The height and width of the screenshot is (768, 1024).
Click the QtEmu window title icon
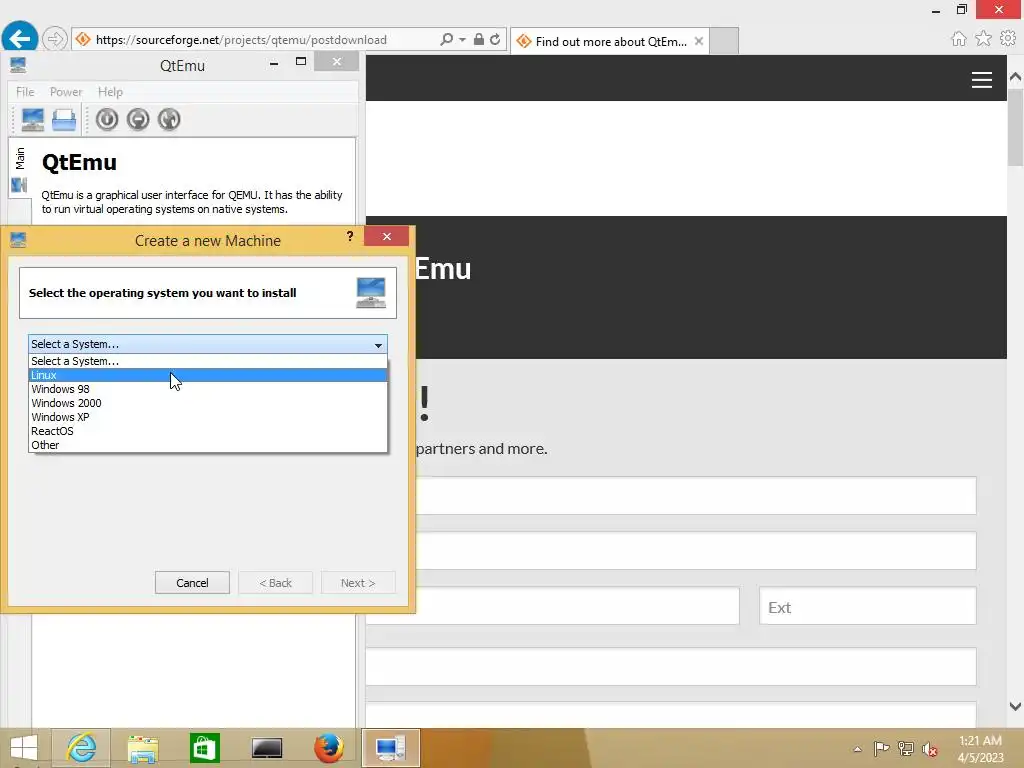click(x=18, y=65)
